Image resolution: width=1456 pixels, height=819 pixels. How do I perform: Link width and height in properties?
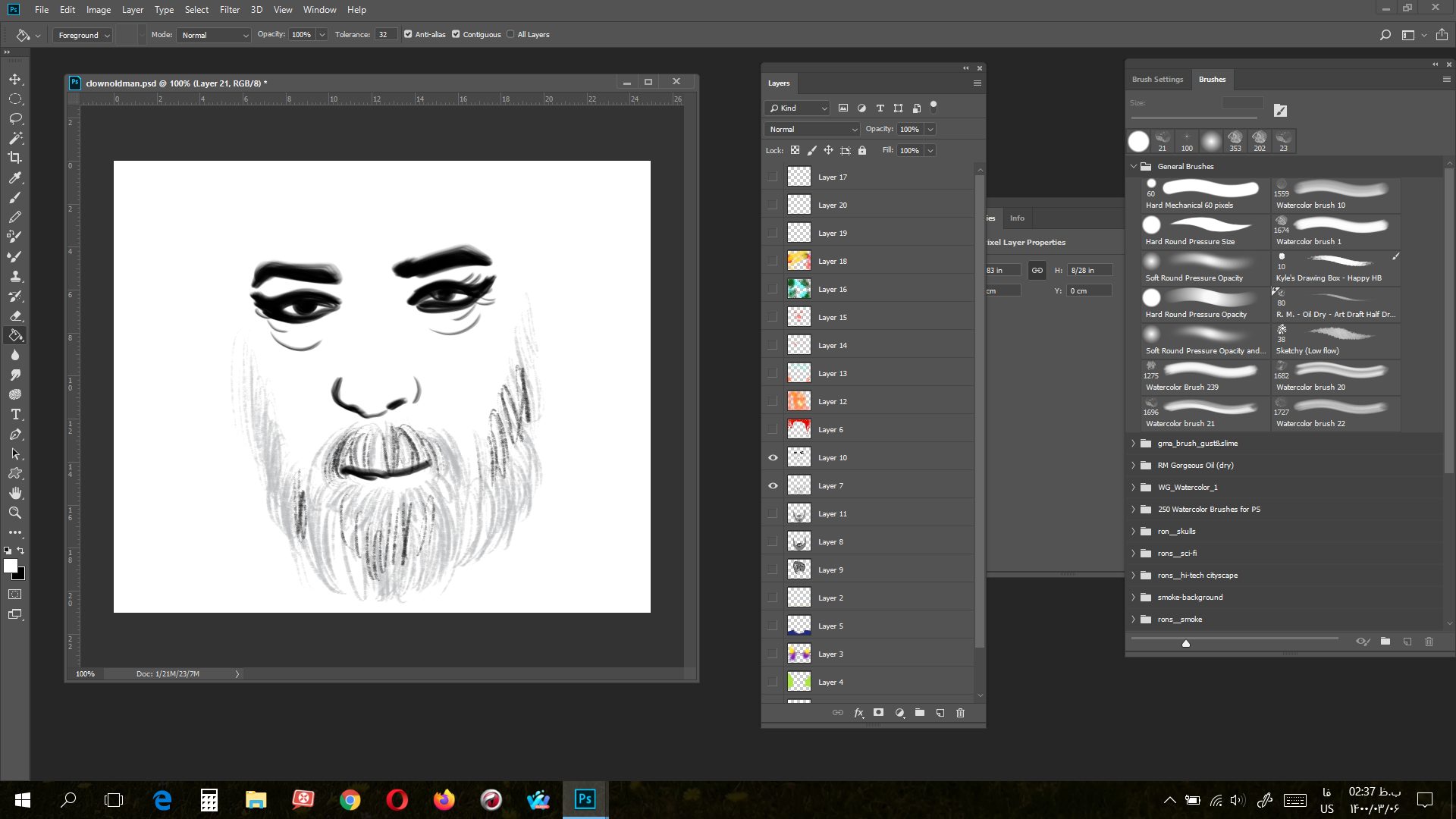[1037, 271]
